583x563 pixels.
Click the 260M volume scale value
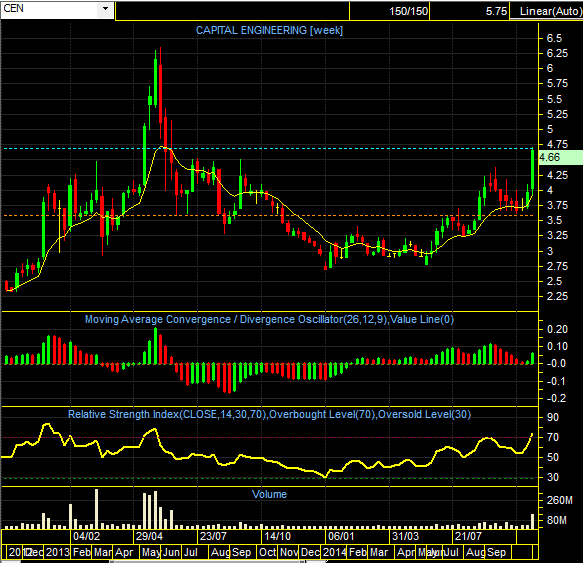560,500
